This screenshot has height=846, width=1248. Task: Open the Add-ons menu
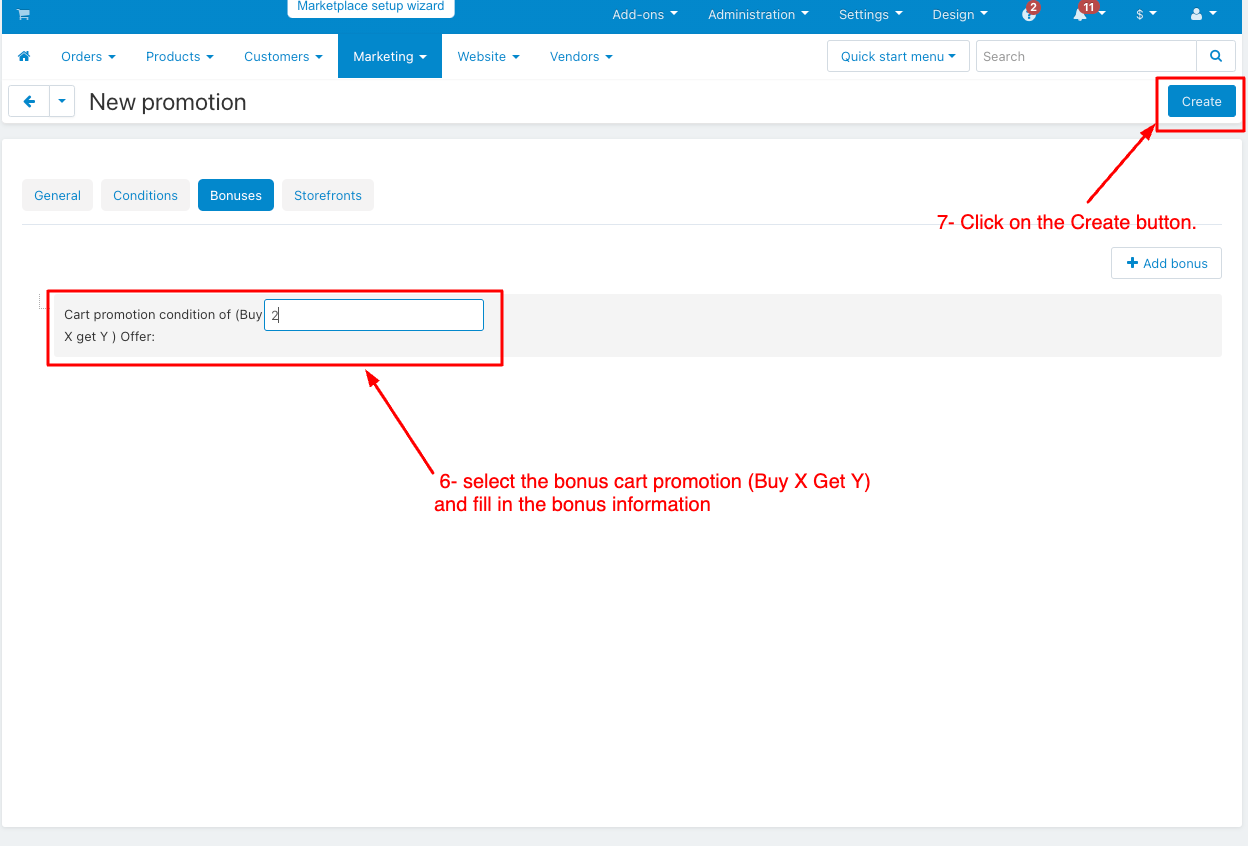click(644, 15)
